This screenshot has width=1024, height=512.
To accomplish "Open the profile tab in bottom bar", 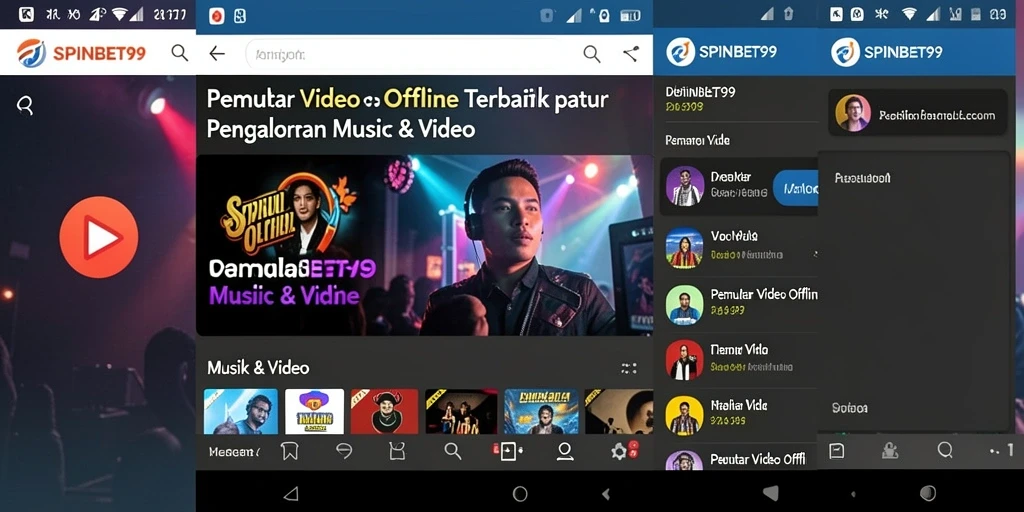I will 564,451.
